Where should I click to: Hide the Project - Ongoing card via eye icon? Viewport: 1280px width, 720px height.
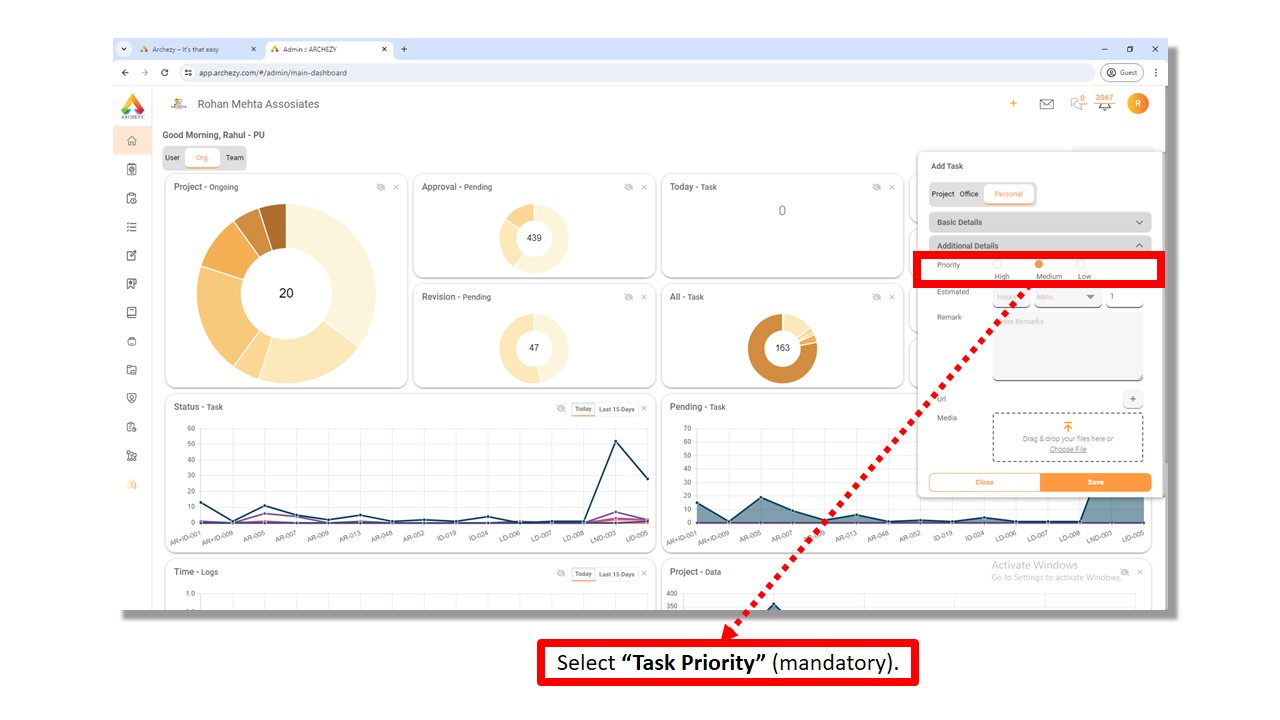[x=381, y=187]
